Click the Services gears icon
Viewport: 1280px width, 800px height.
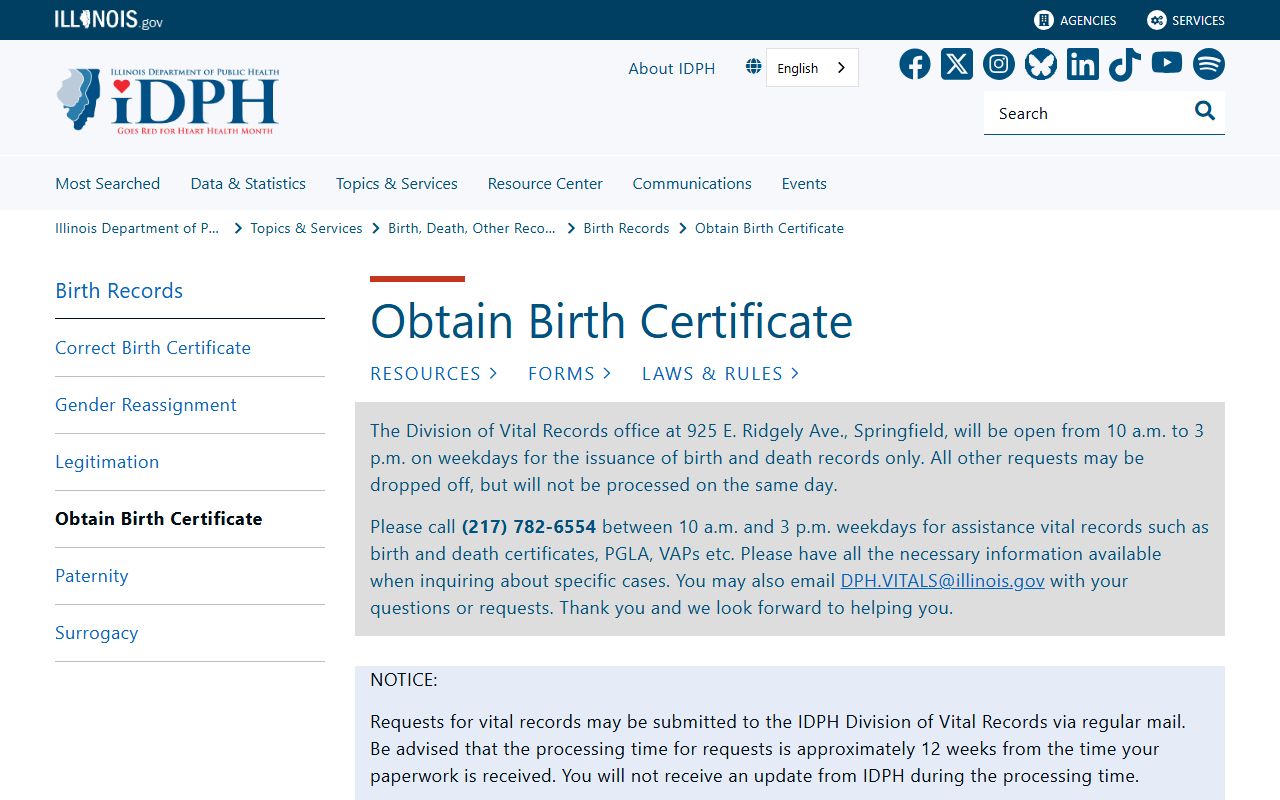click(x=1157, y=20)
